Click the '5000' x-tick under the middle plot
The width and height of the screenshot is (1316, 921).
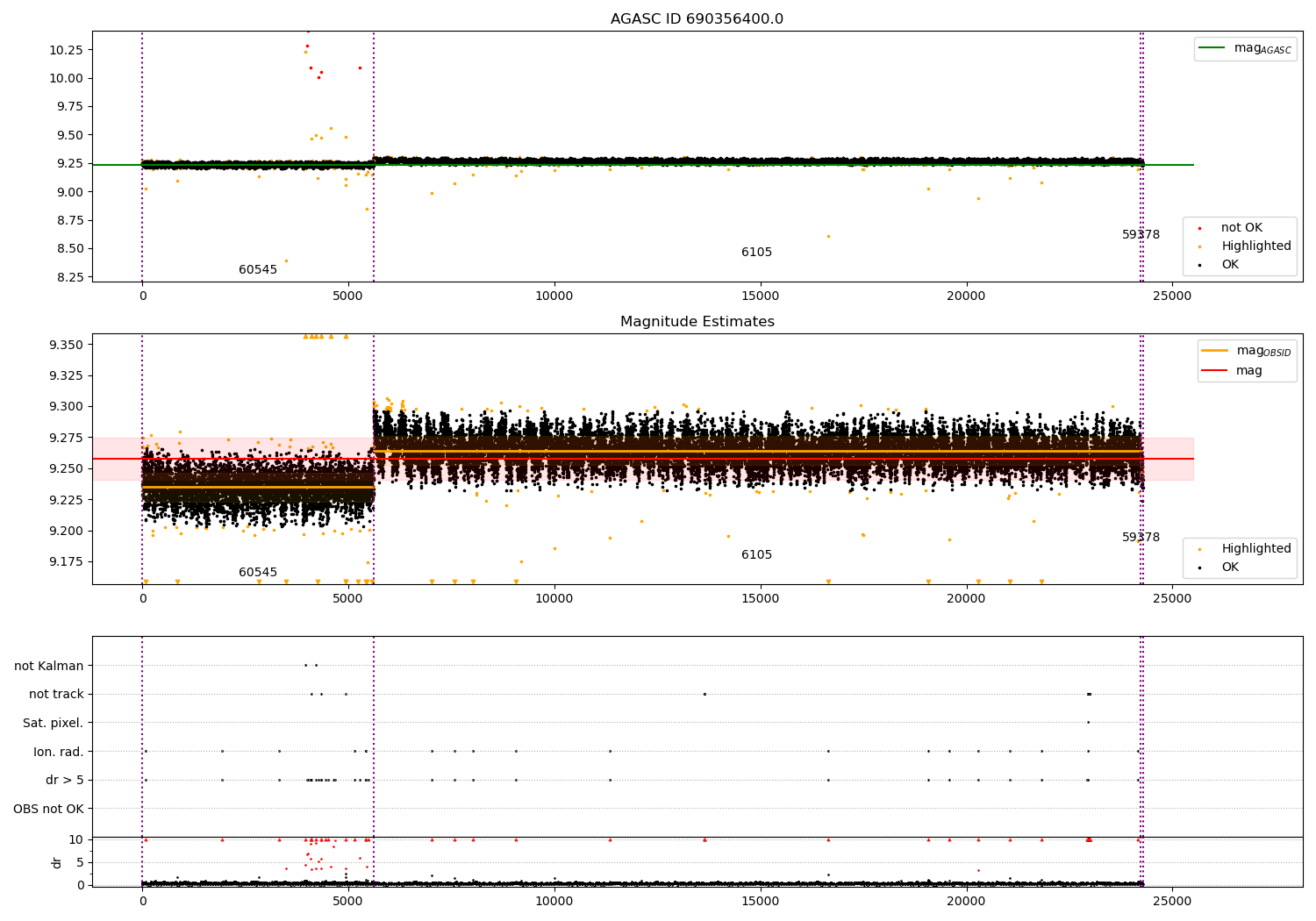click(x=348, y=598)
